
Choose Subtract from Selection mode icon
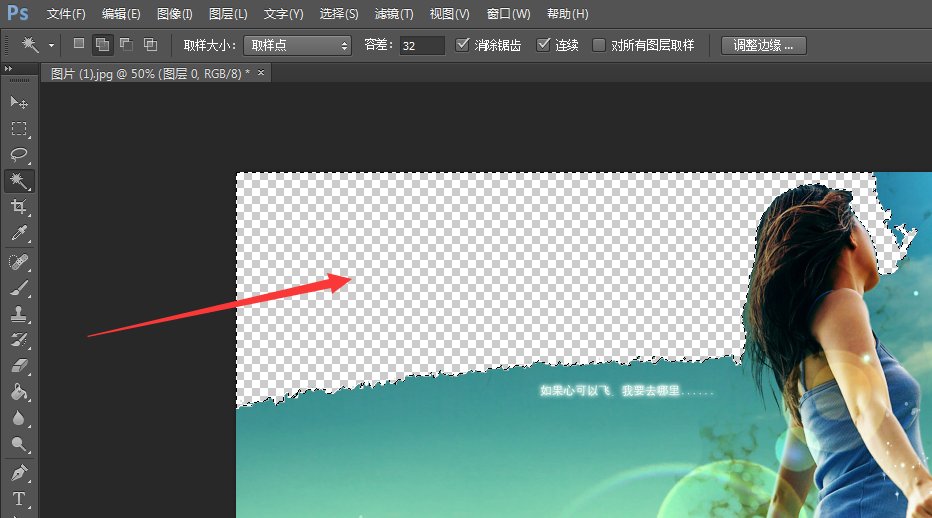(126, 44)
